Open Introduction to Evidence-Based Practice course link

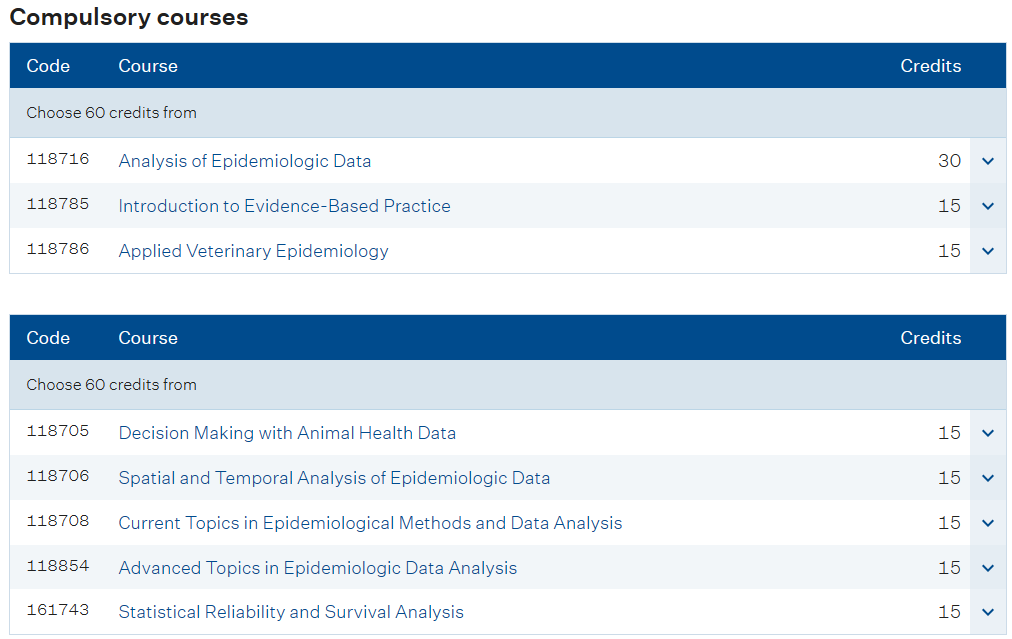(285, 206)
